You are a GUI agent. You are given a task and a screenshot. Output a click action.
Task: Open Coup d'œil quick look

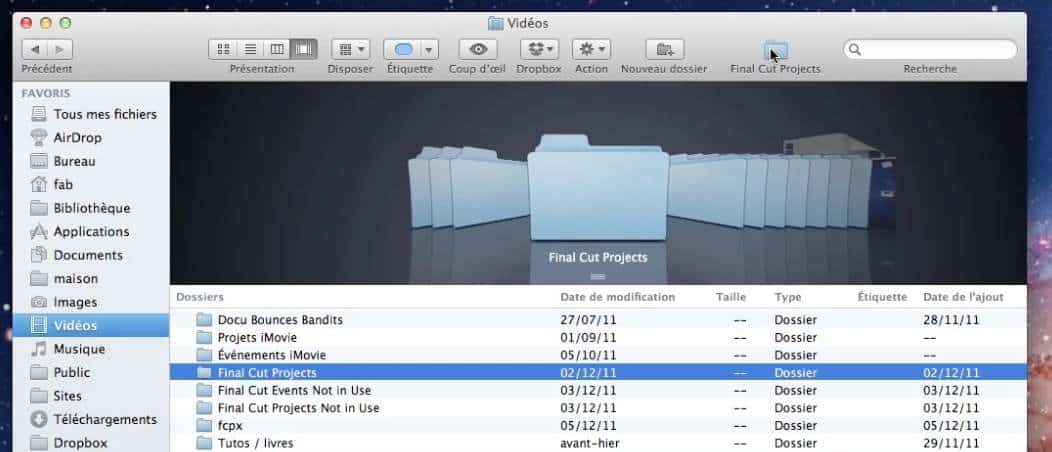tap(477, 49)
